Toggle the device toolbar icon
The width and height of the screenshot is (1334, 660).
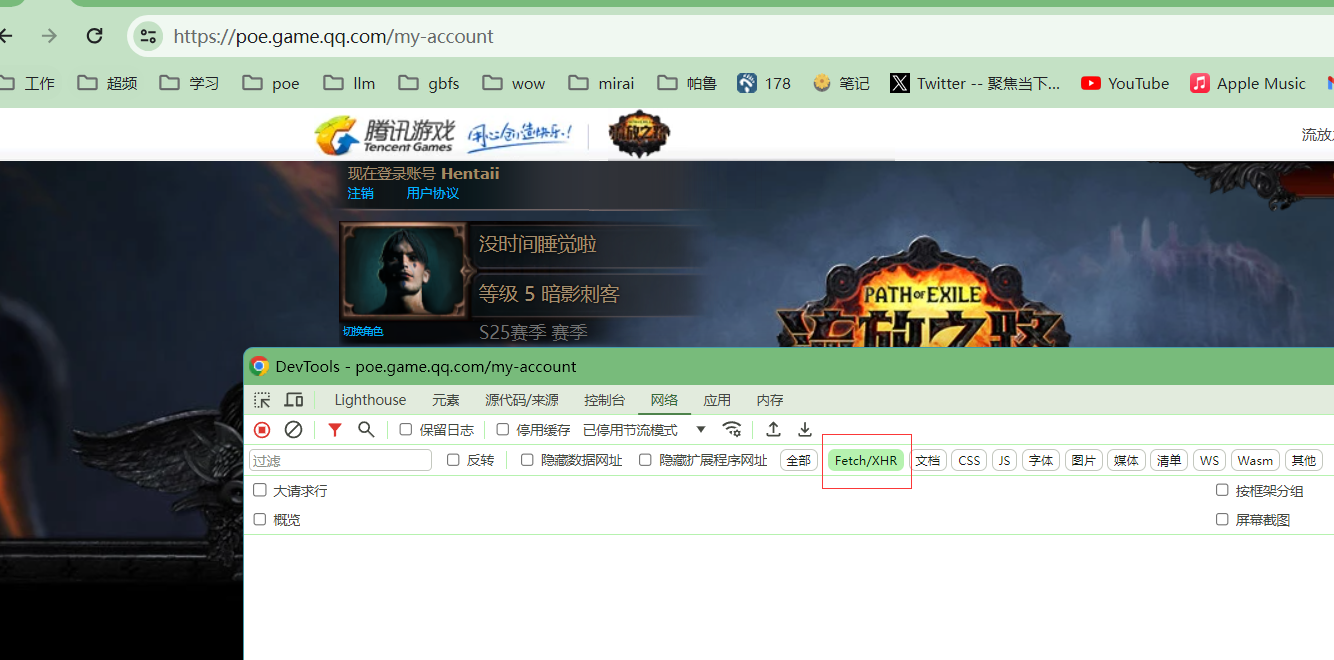pyautogui.click(x=294, y=400)
